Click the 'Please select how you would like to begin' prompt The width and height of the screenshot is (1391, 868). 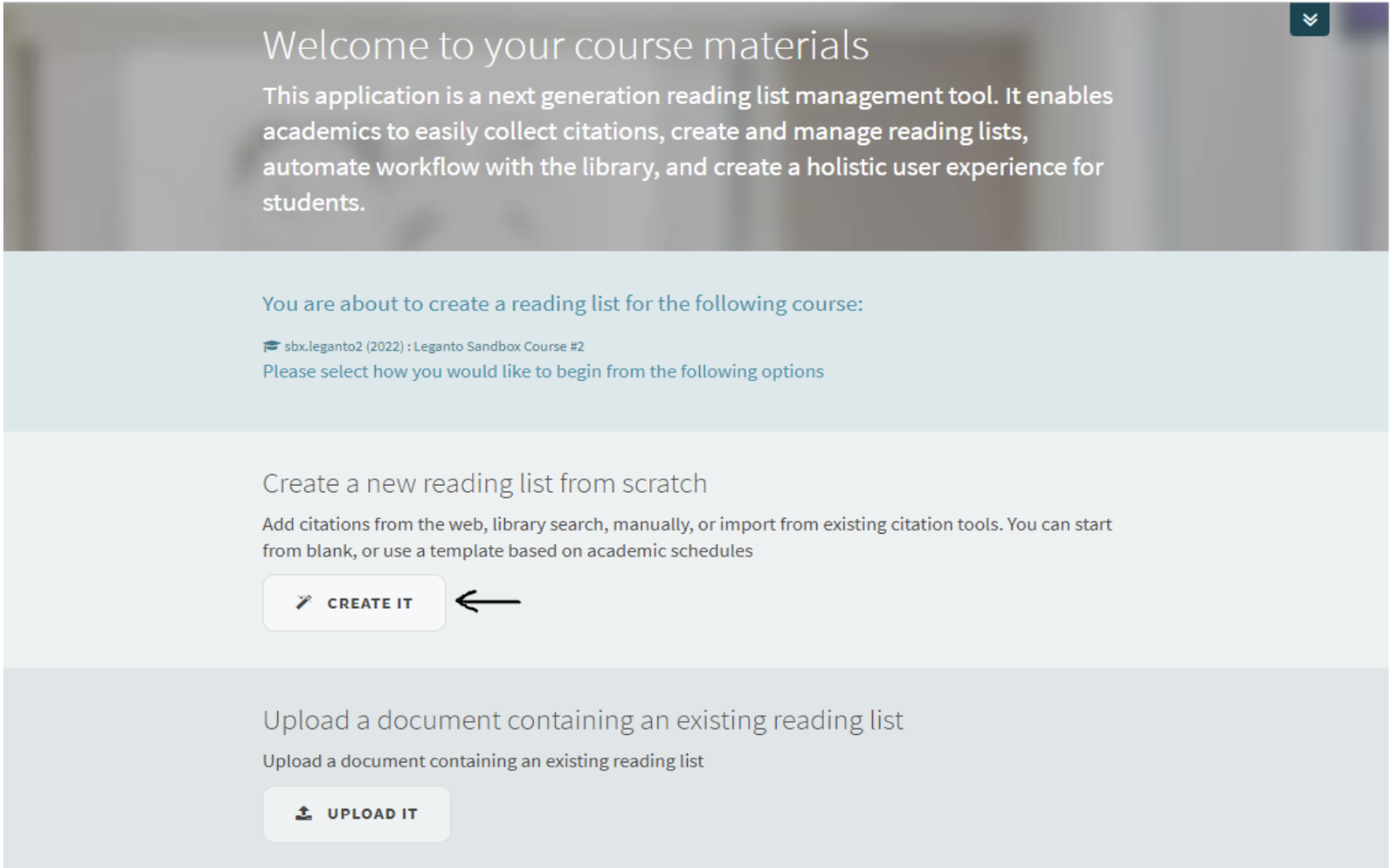[542, 371]
